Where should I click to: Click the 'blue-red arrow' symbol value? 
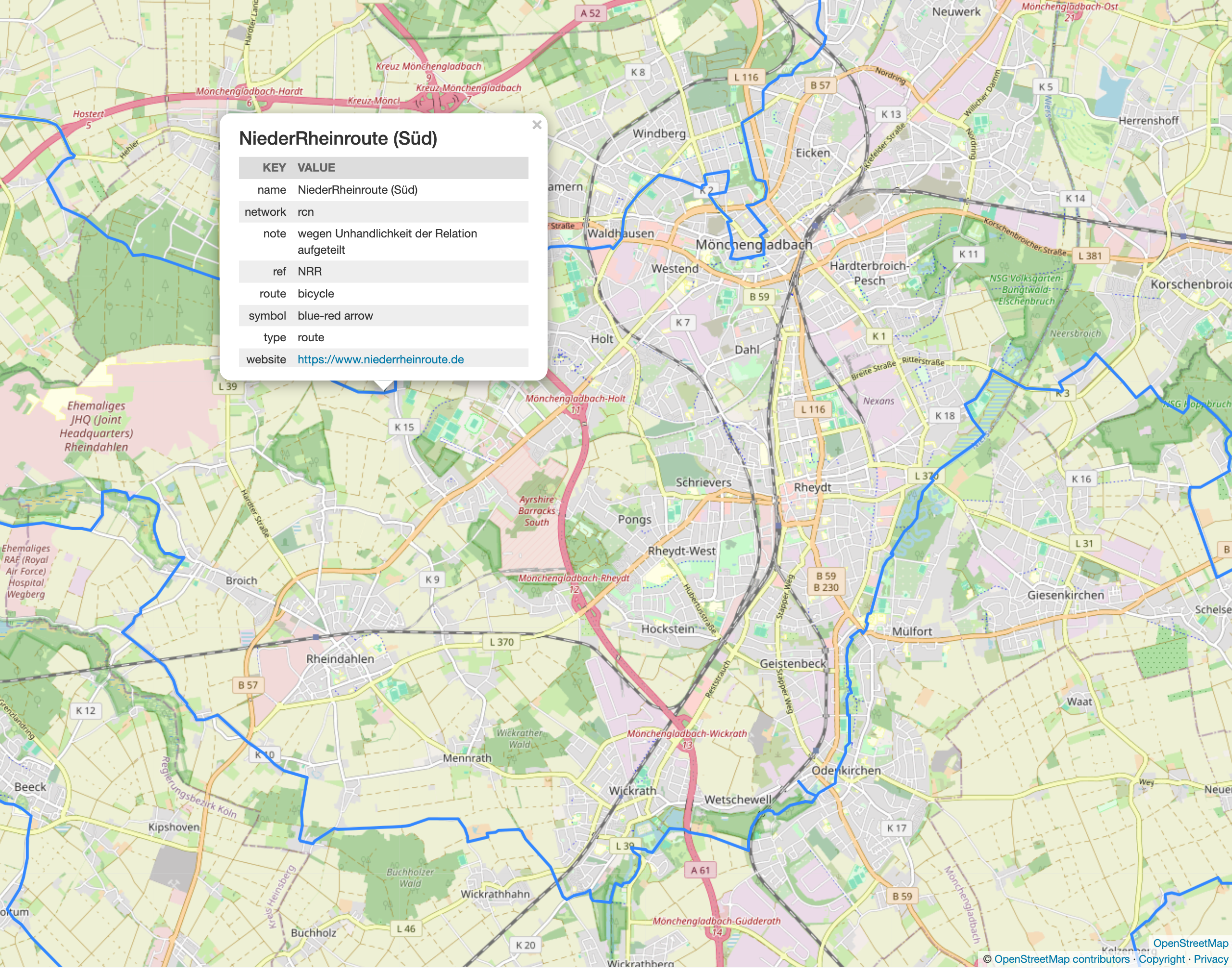pyautogui.click(x=335, y=316)
